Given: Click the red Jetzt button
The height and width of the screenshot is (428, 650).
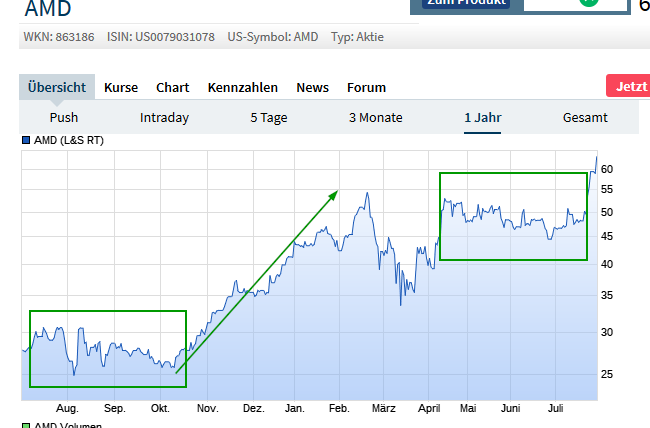Looking at the screenshot, I should coord(628,86).
